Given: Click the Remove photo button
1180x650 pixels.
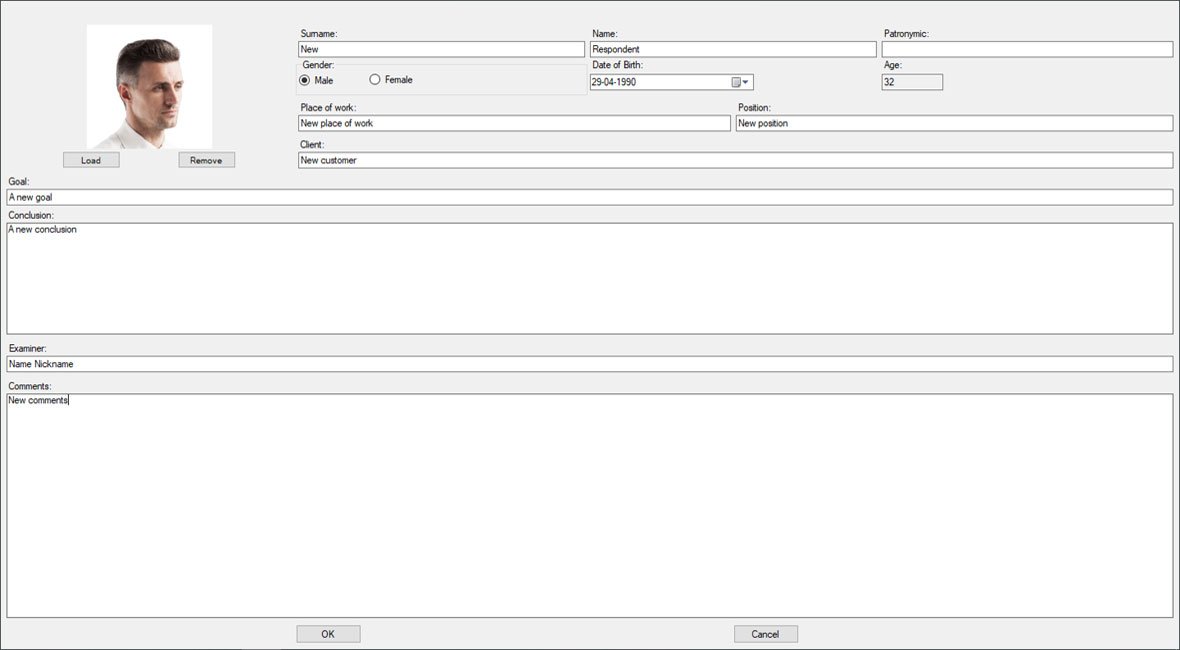Looking at the screenshot, I should coord(206,160).
